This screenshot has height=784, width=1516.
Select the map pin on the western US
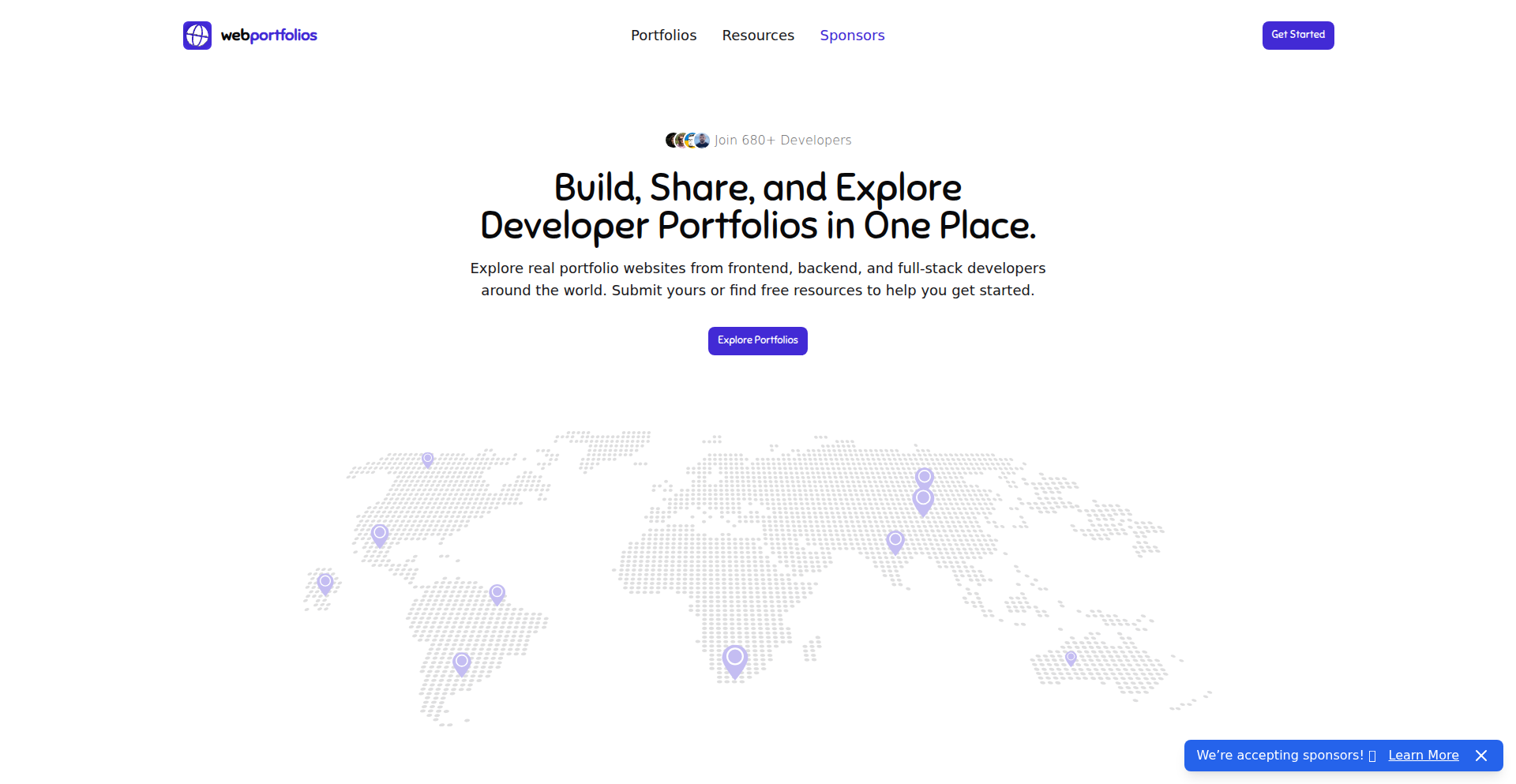(380, 535)
